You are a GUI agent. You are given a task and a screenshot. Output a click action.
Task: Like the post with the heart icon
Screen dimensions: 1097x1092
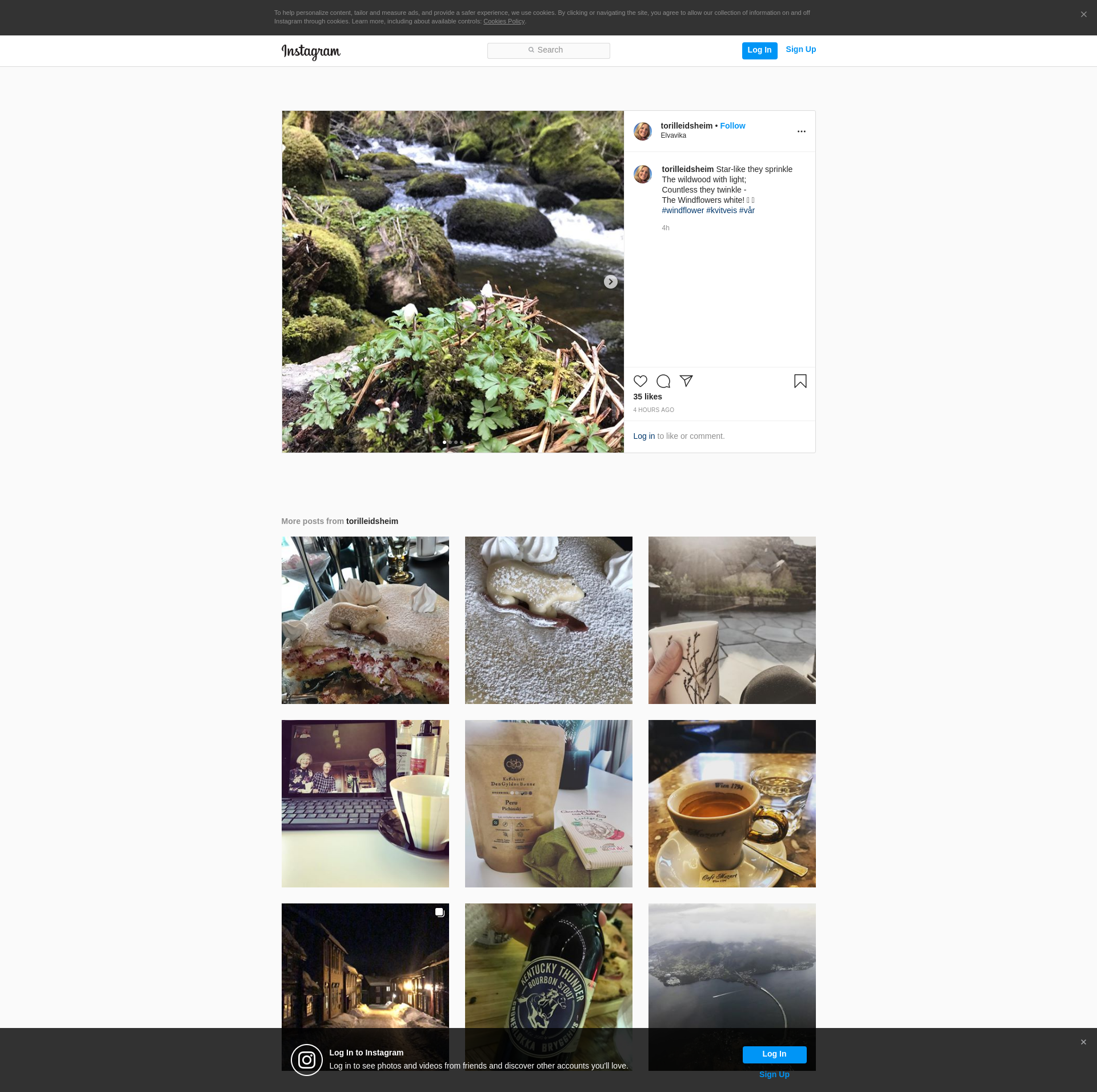(x=640, y=381)
